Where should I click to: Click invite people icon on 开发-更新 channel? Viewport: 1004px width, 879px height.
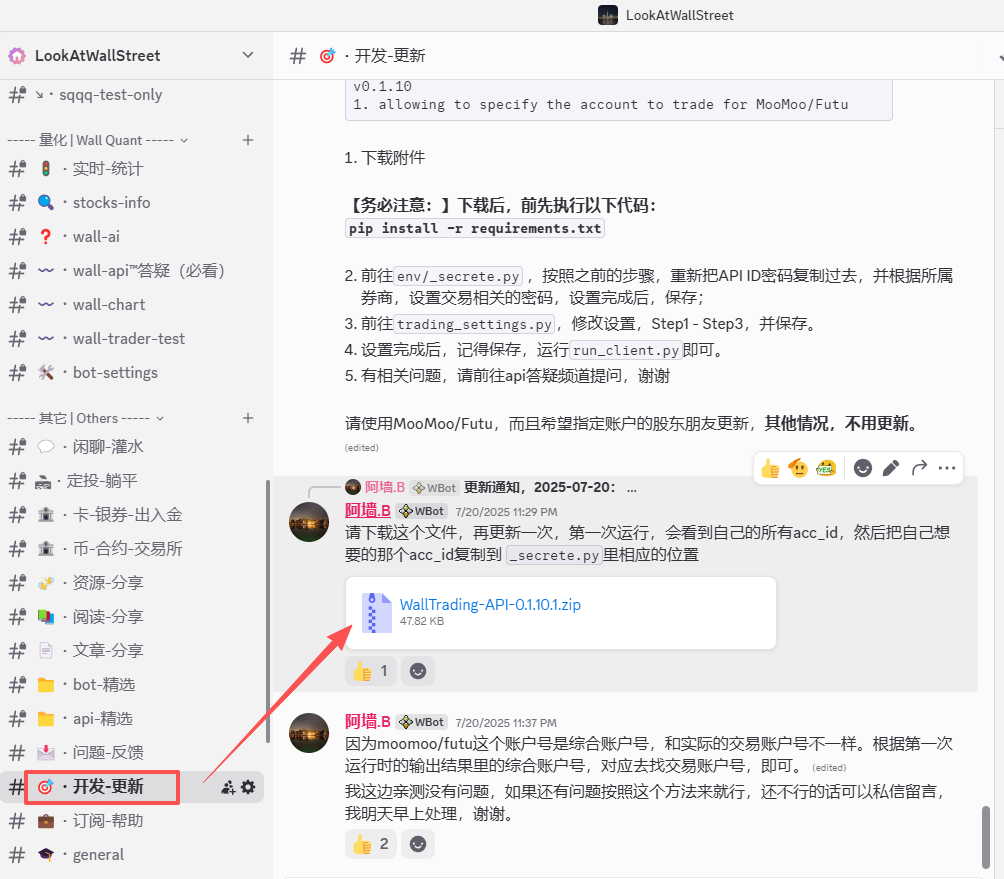click(x=228, y=787)
